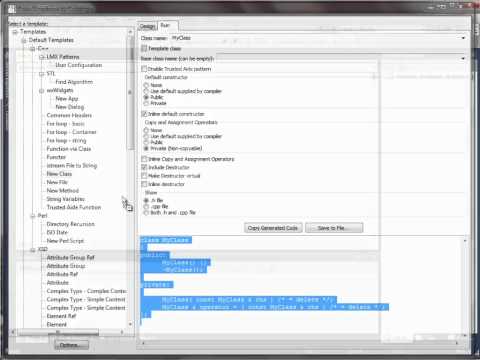This screenshot has height=360, width=480.
Task: Collapse the STL tree node
Action: pyautogui.click(x=41, y=74)
